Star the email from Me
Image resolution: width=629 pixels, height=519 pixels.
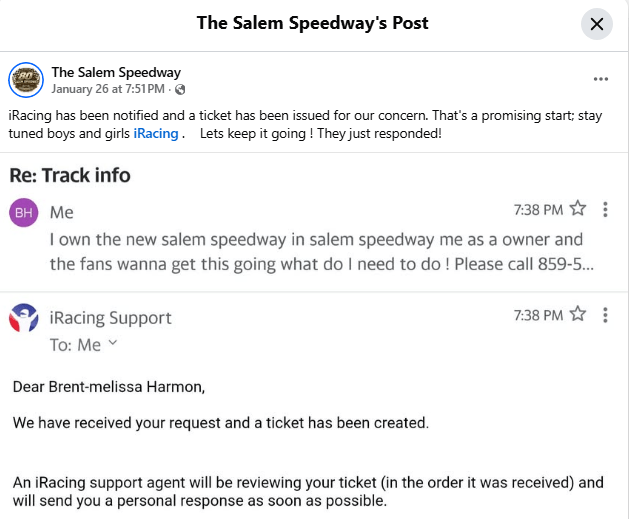(578, 209)
